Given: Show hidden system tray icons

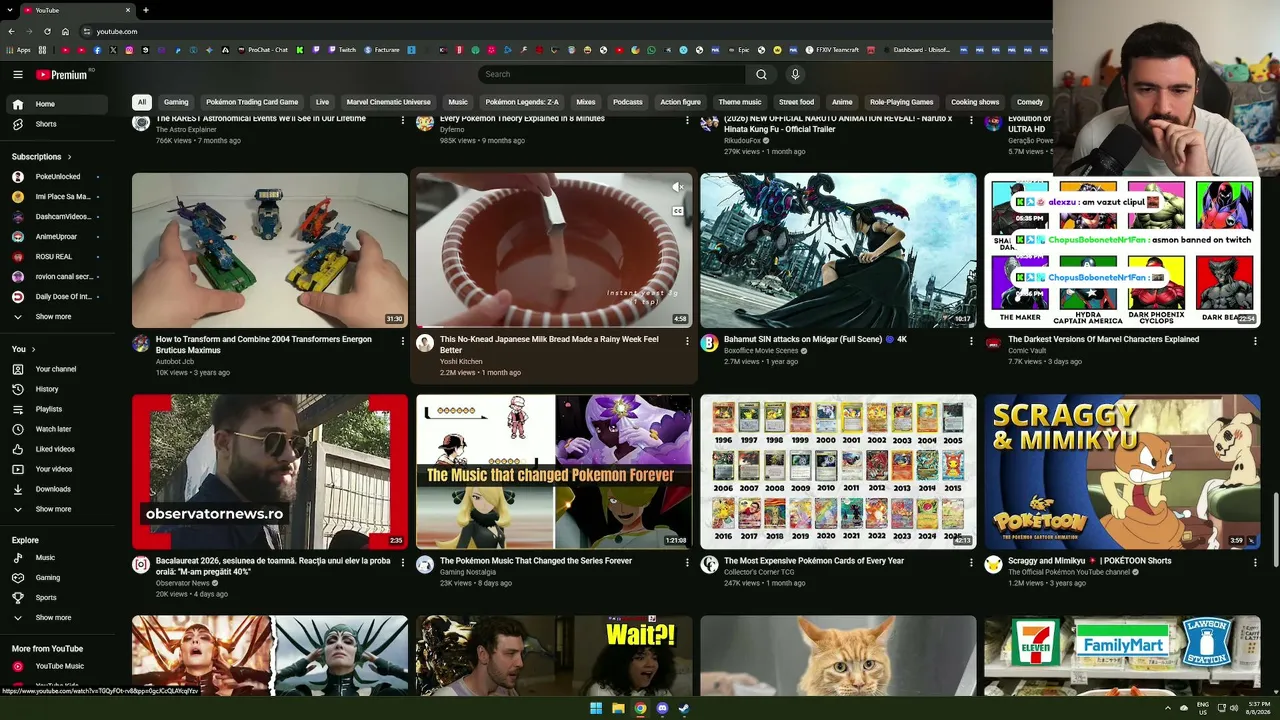Looking at the screenshot, I should click(1167, 708).
